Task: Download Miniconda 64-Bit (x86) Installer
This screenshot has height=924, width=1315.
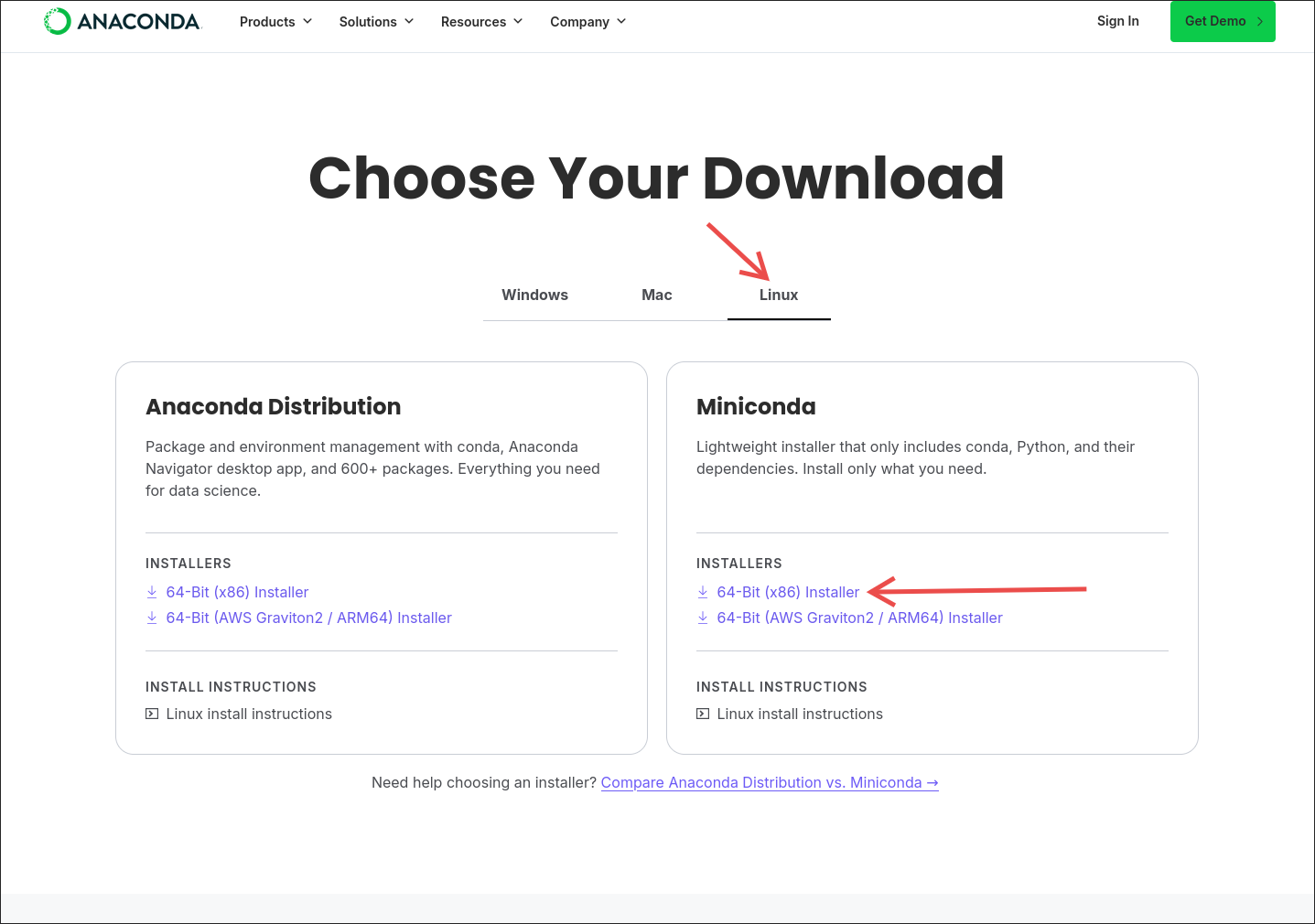Action: click(789, 592)
